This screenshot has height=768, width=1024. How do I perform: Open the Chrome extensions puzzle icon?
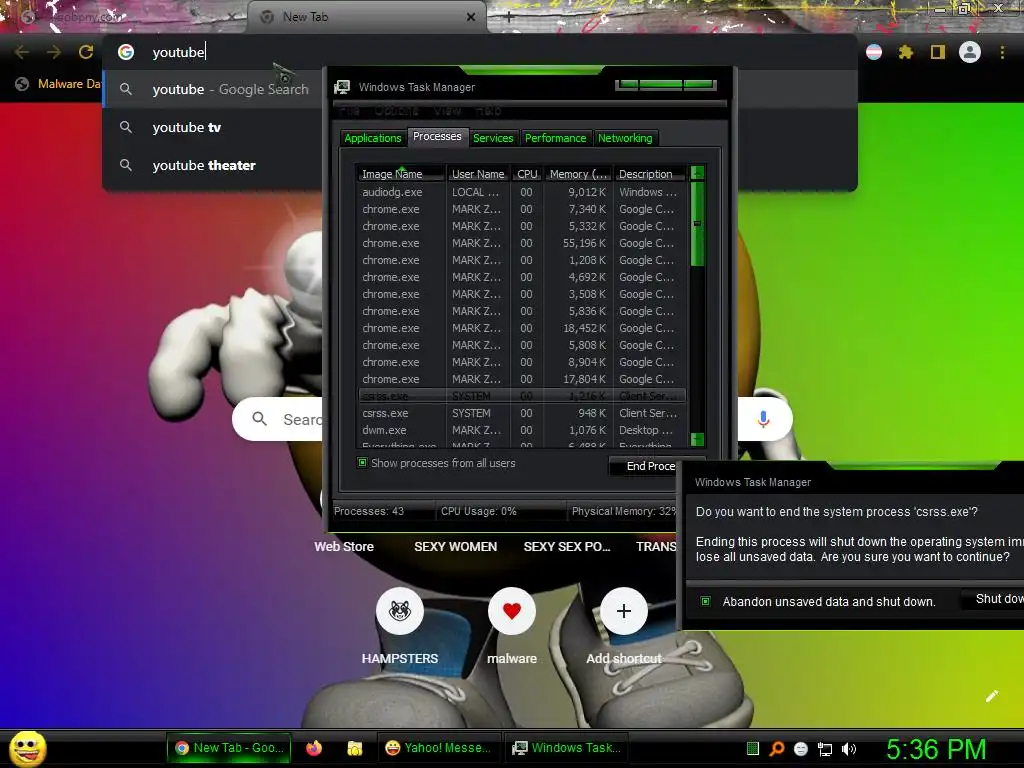905,52
